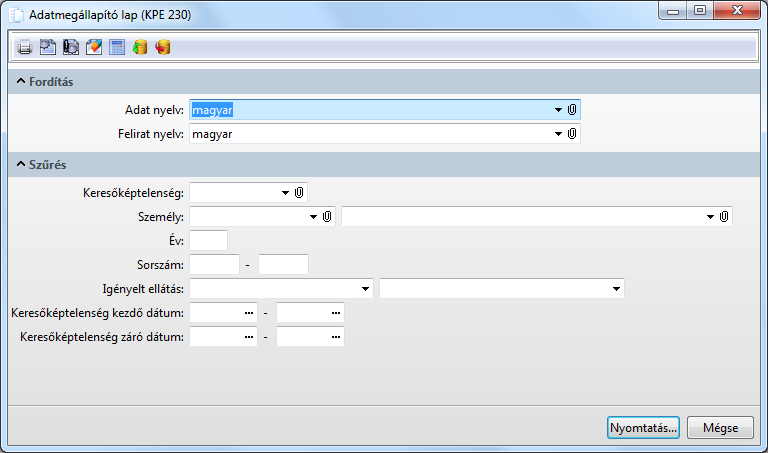Open date picker for first záró dátum field

click(249, 336)
